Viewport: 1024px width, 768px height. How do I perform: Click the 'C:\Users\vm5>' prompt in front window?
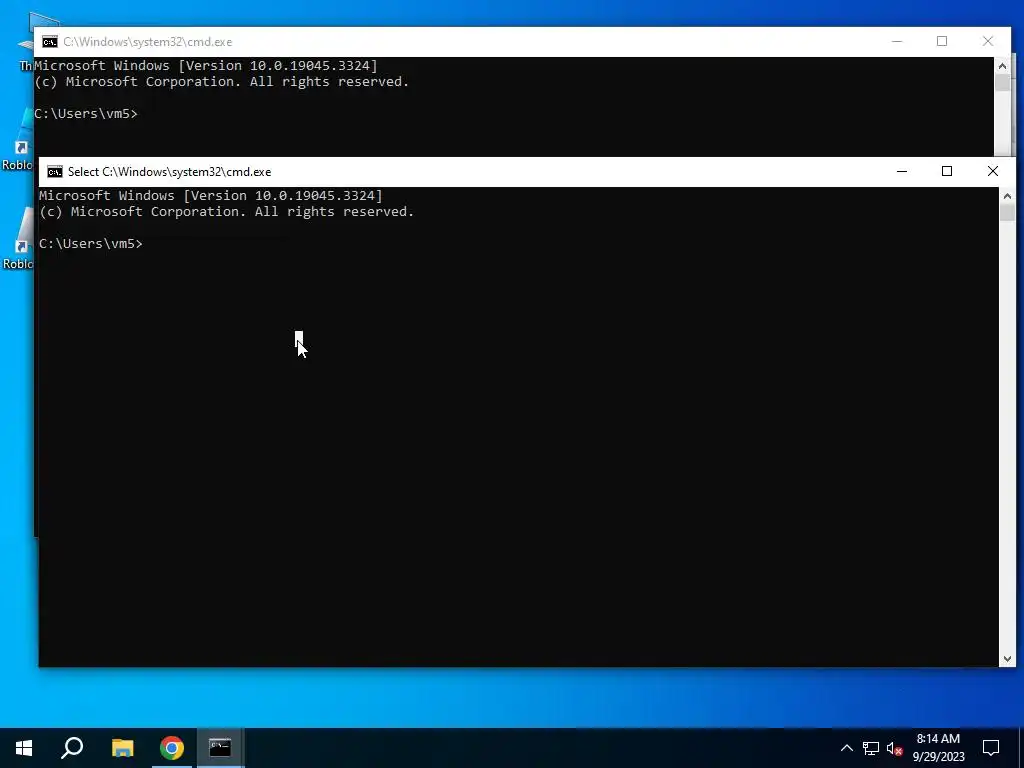tap(91, 244)
